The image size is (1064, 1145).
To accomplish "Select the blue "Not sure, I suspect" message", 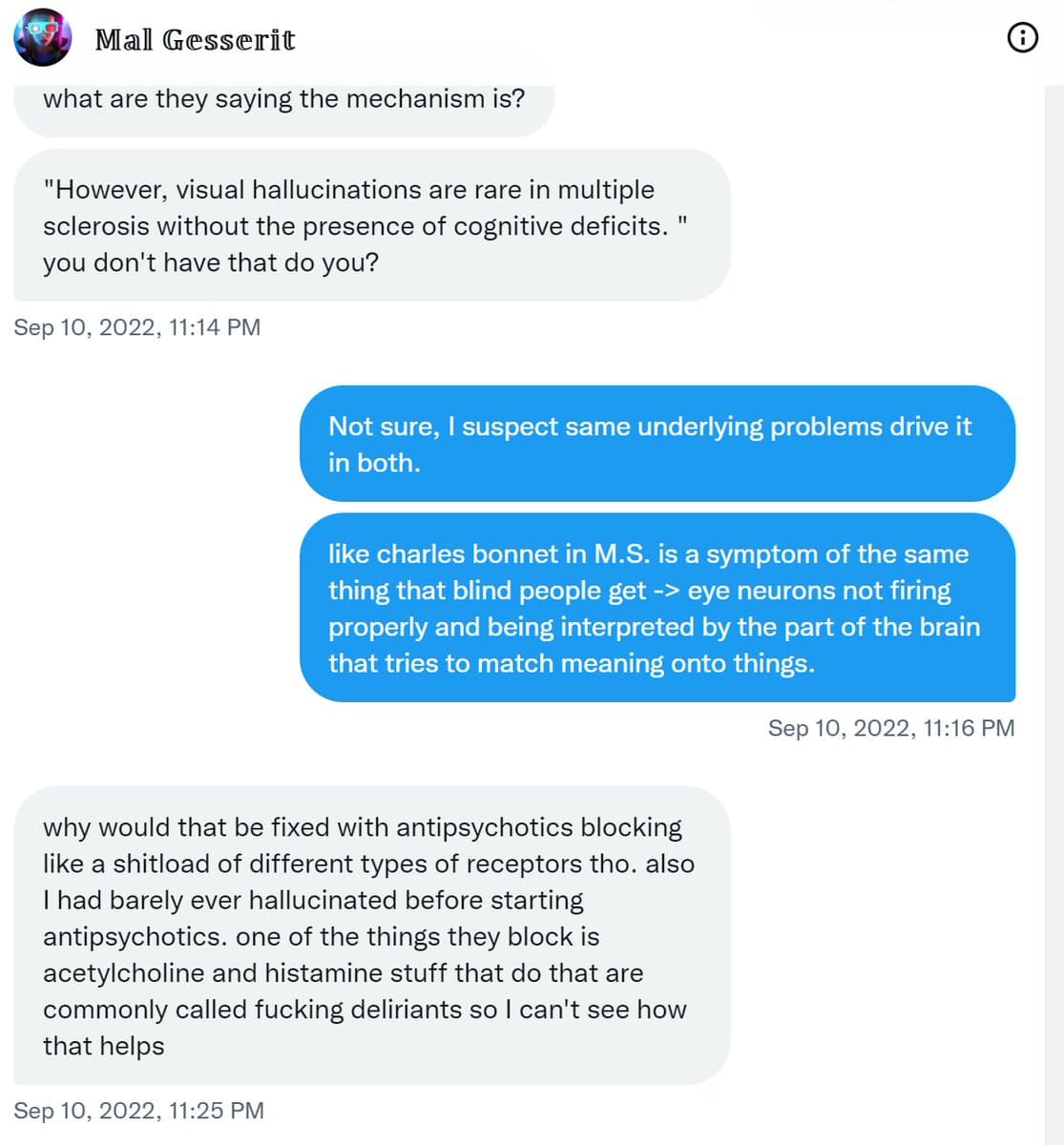I will (657, 444).
